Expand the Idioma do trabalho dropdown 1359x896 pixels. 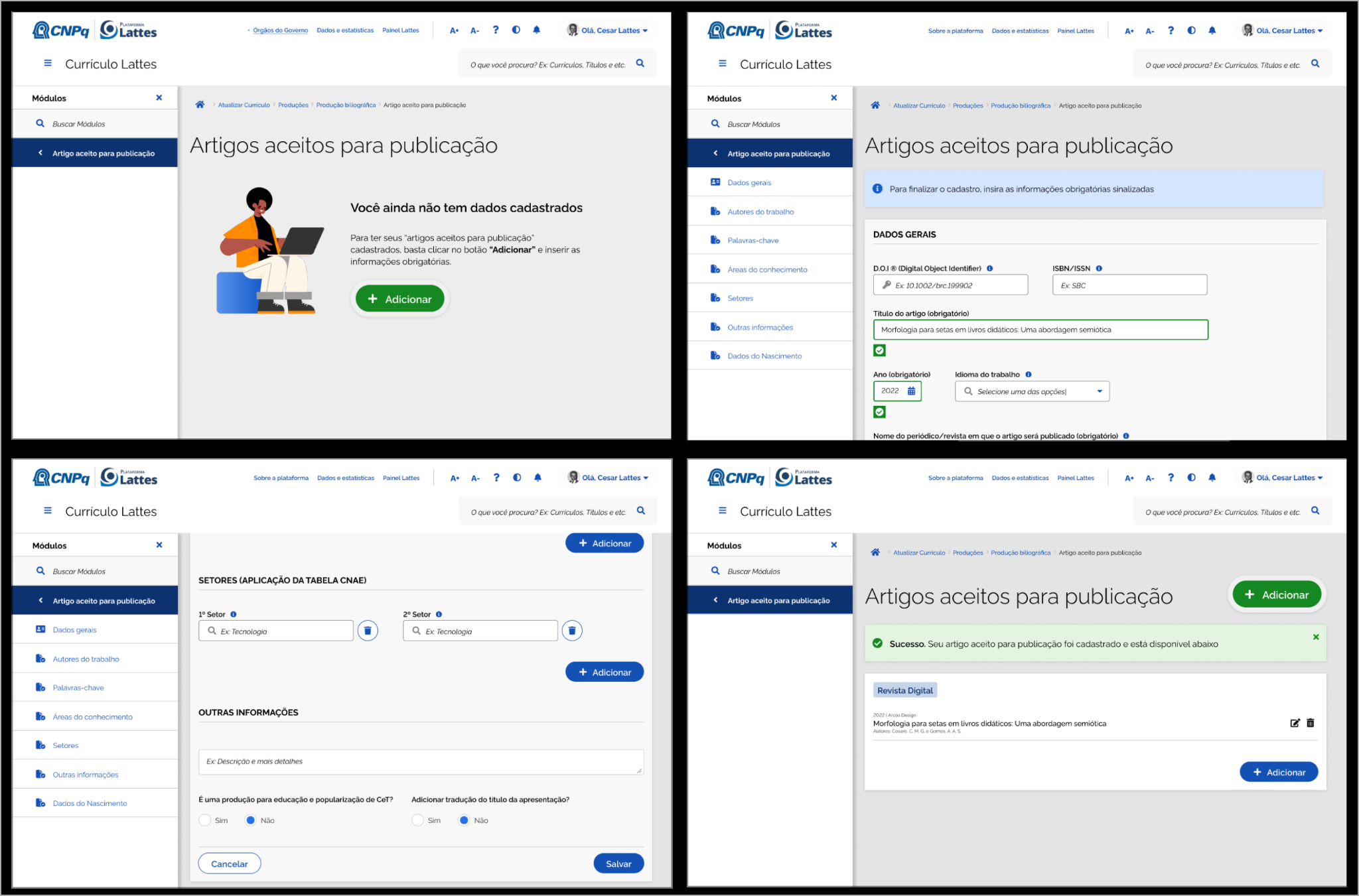(x=1032, y=391)
